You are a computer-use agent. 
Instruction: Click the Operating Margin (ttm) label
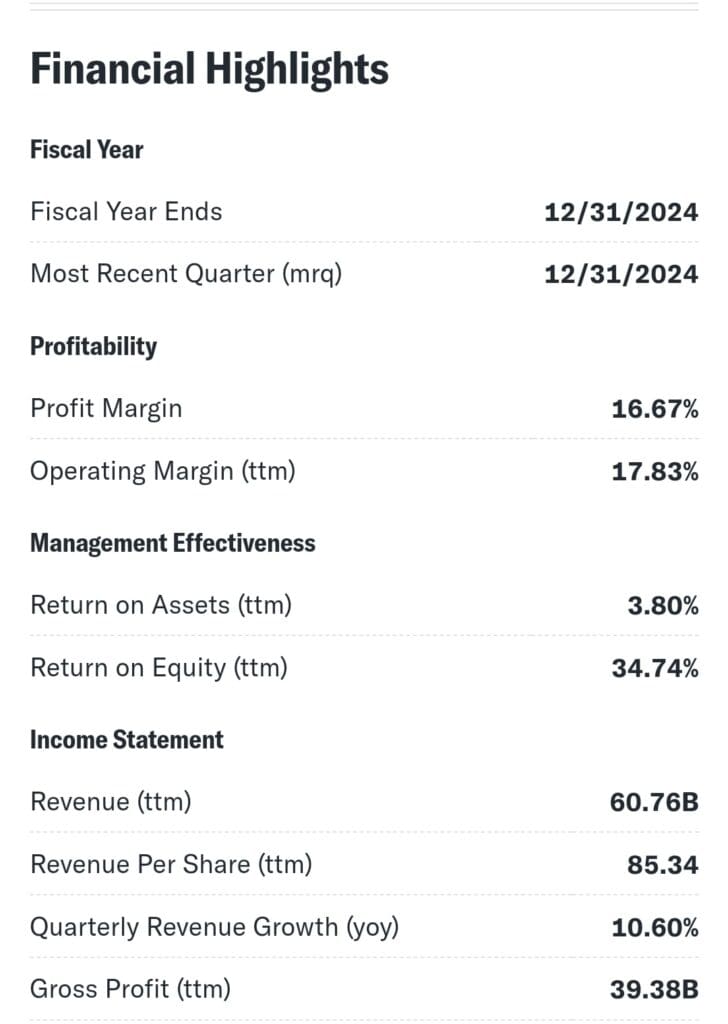pos(163,470)
